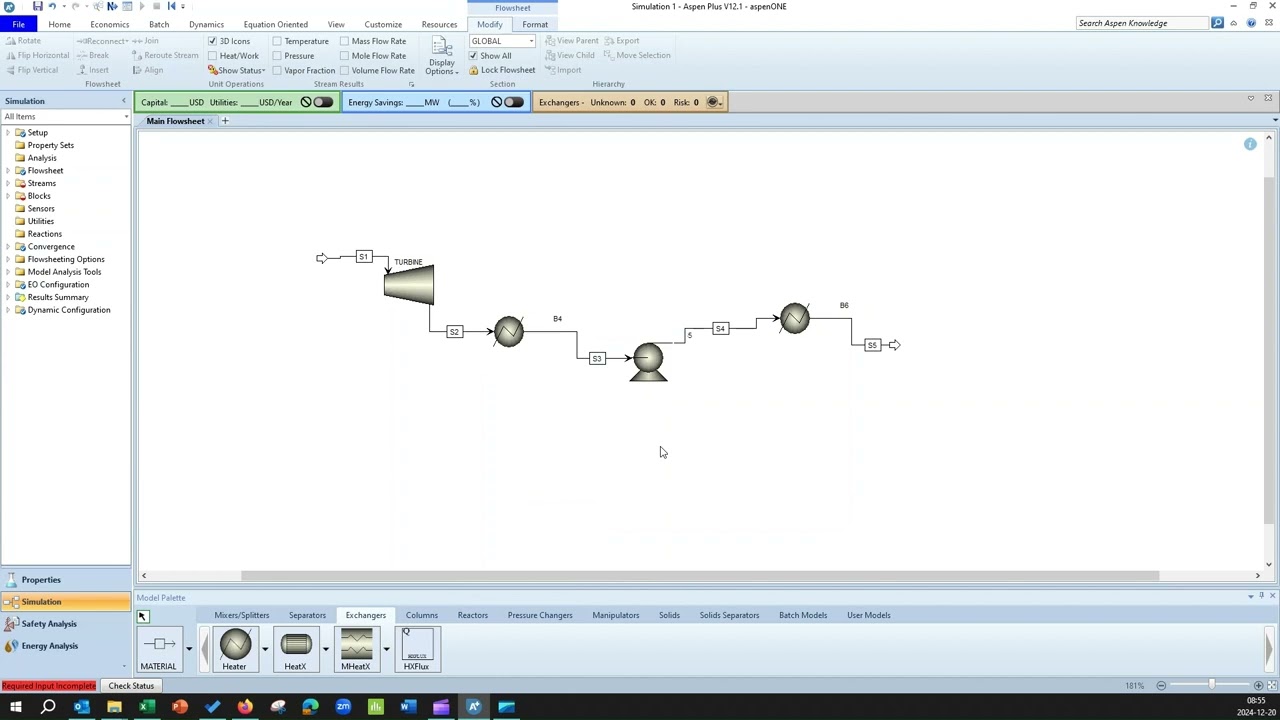
Task: Open the Show Status dropdown
Action: tap(240, 70)
